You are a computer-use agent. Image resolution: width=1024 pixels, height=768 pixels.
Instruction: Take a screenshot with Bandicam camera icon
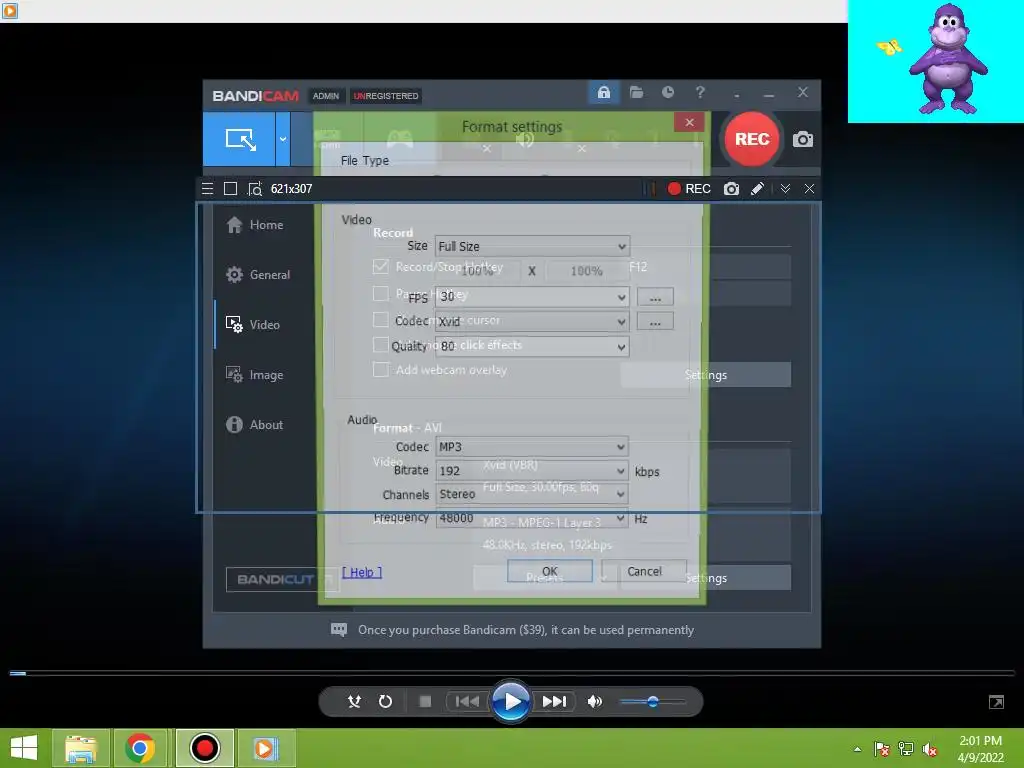point(803,139)
